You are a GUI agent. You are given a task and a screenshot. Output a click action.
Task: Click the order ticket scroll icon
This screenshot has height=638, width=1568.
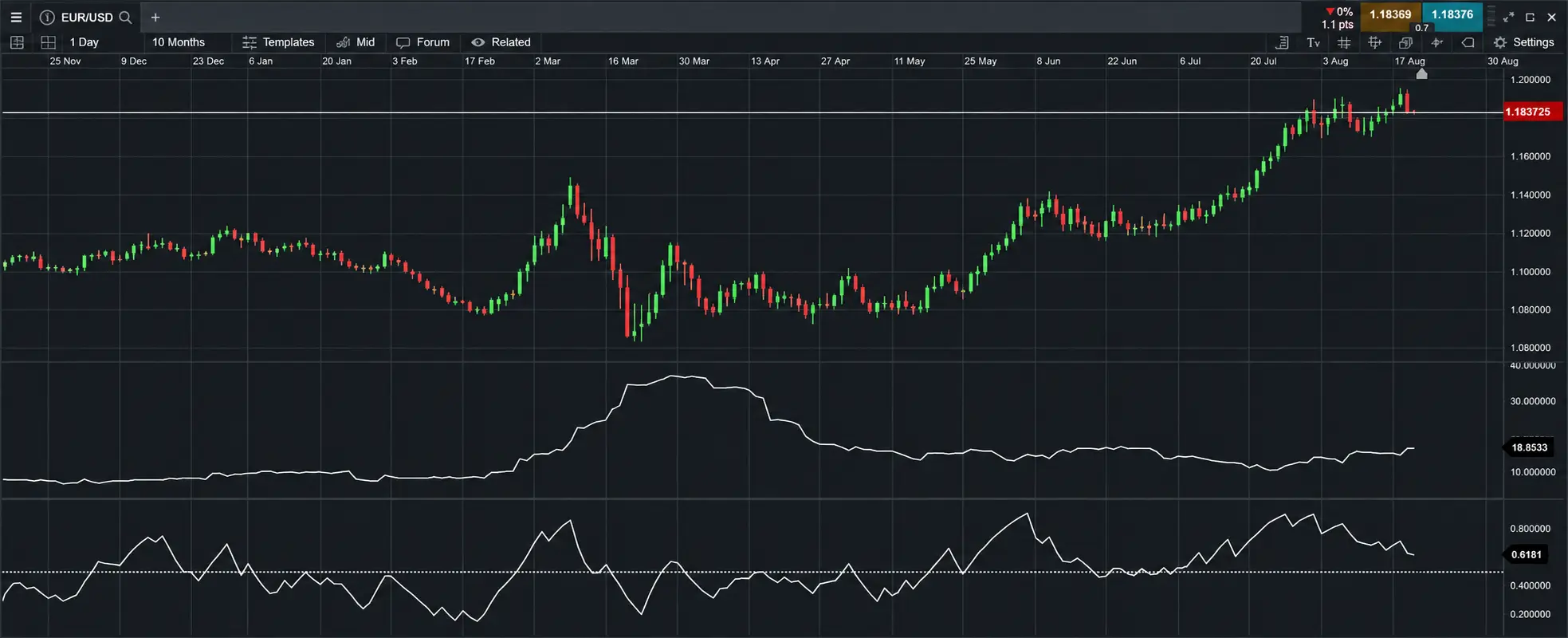(x=1283, y=42)
